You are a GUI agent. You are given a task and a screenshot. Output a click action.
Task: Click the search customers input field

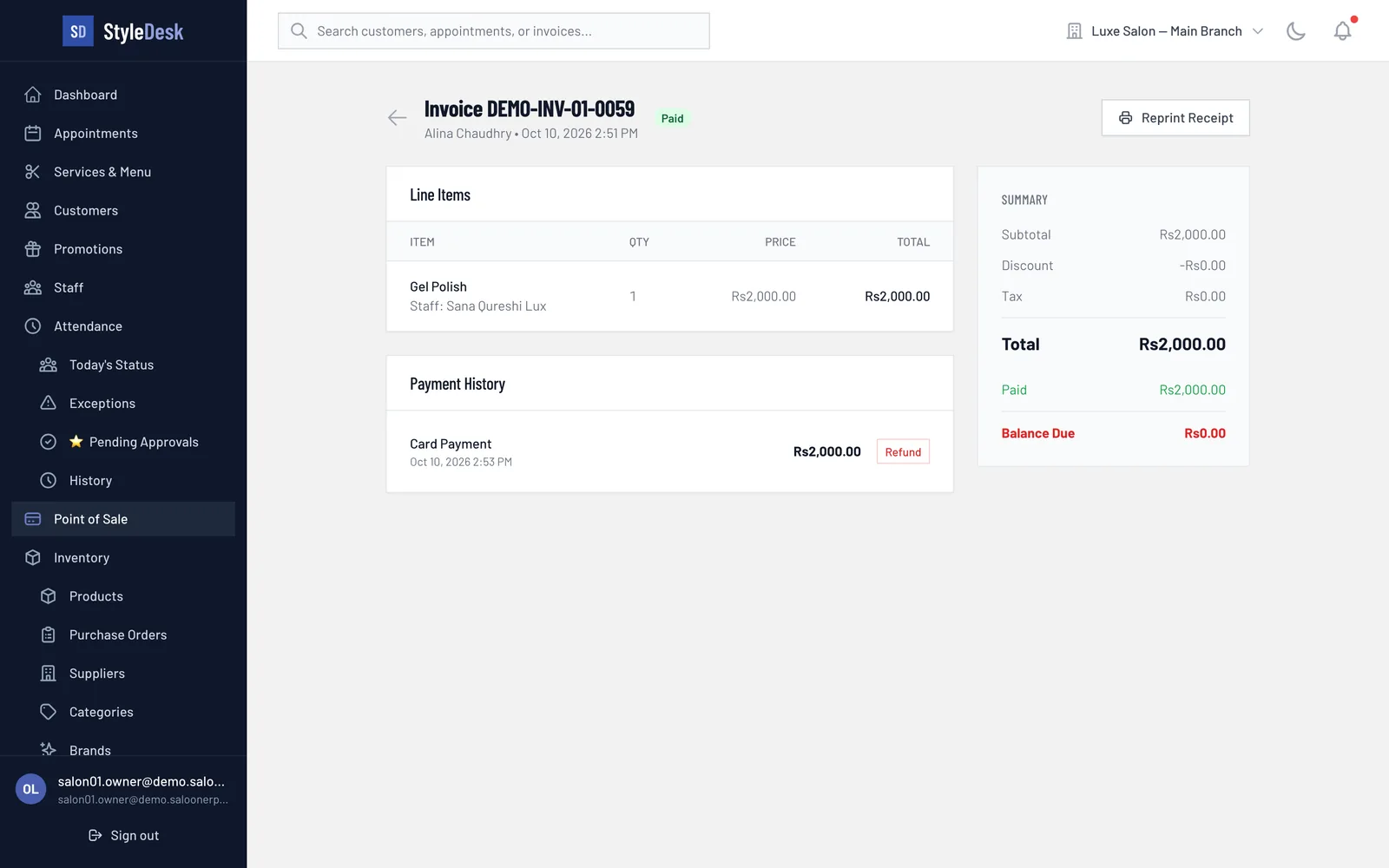tap(494, 31)
